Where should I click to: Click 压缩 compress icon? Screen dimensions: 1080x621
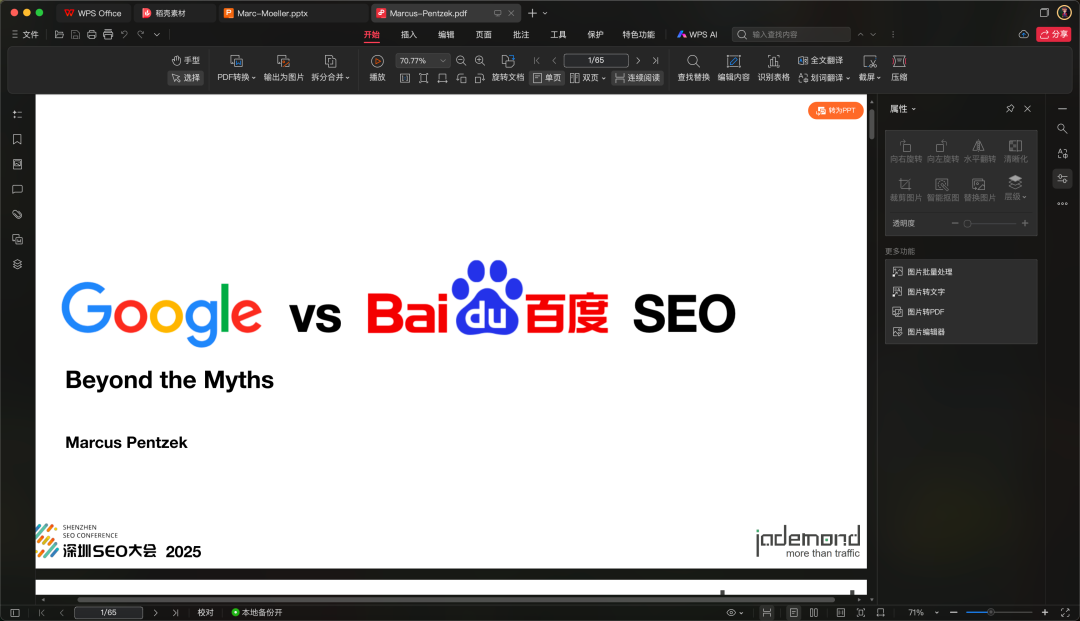click(899, 69)
